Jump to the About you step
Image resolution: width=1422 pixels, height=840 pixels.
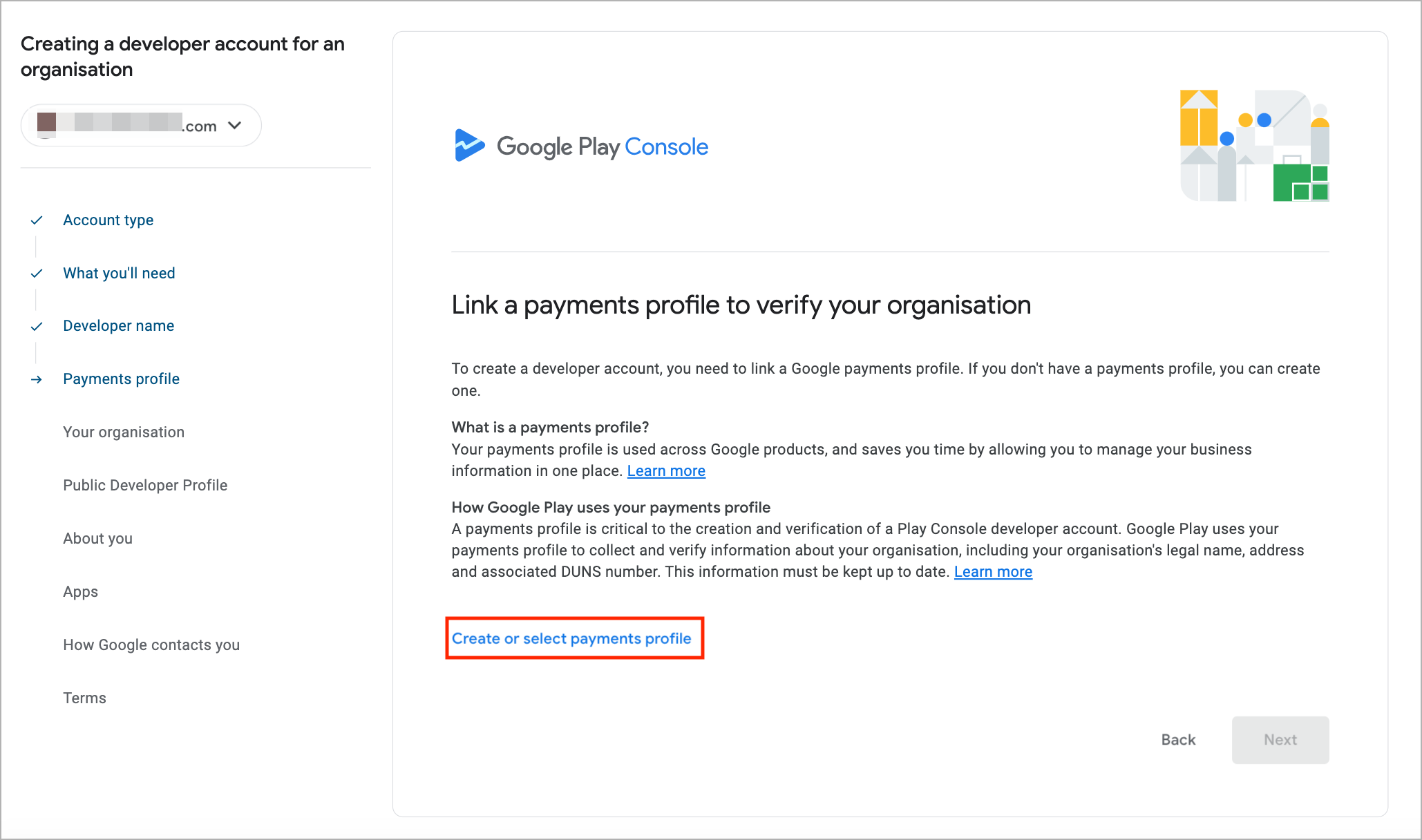coord(97,539)
